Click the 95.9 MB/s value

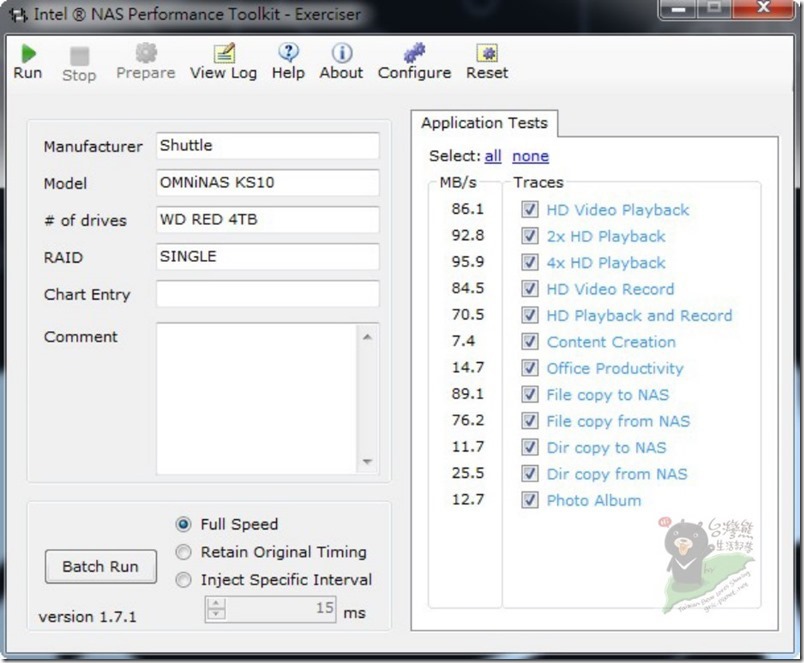coord(468,262)
